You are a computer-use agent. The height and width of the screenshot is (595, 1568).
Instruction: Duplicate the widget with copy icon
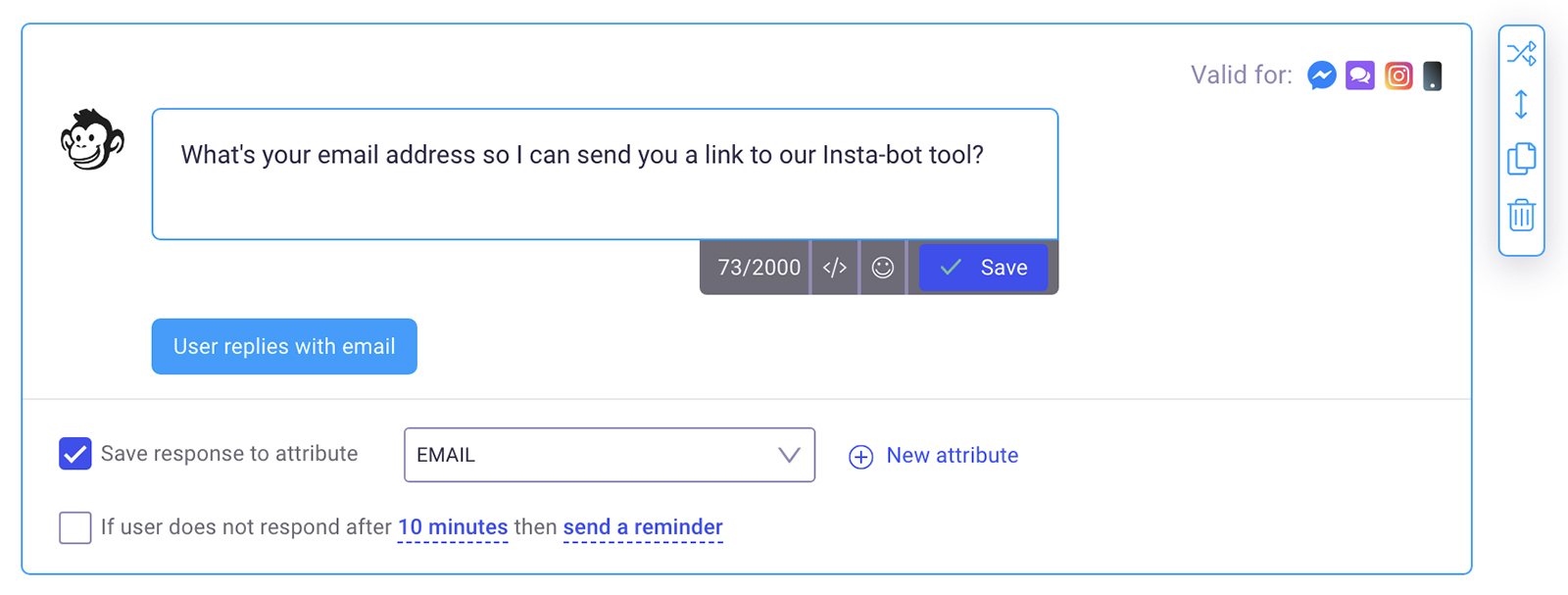click(1521, 159)
